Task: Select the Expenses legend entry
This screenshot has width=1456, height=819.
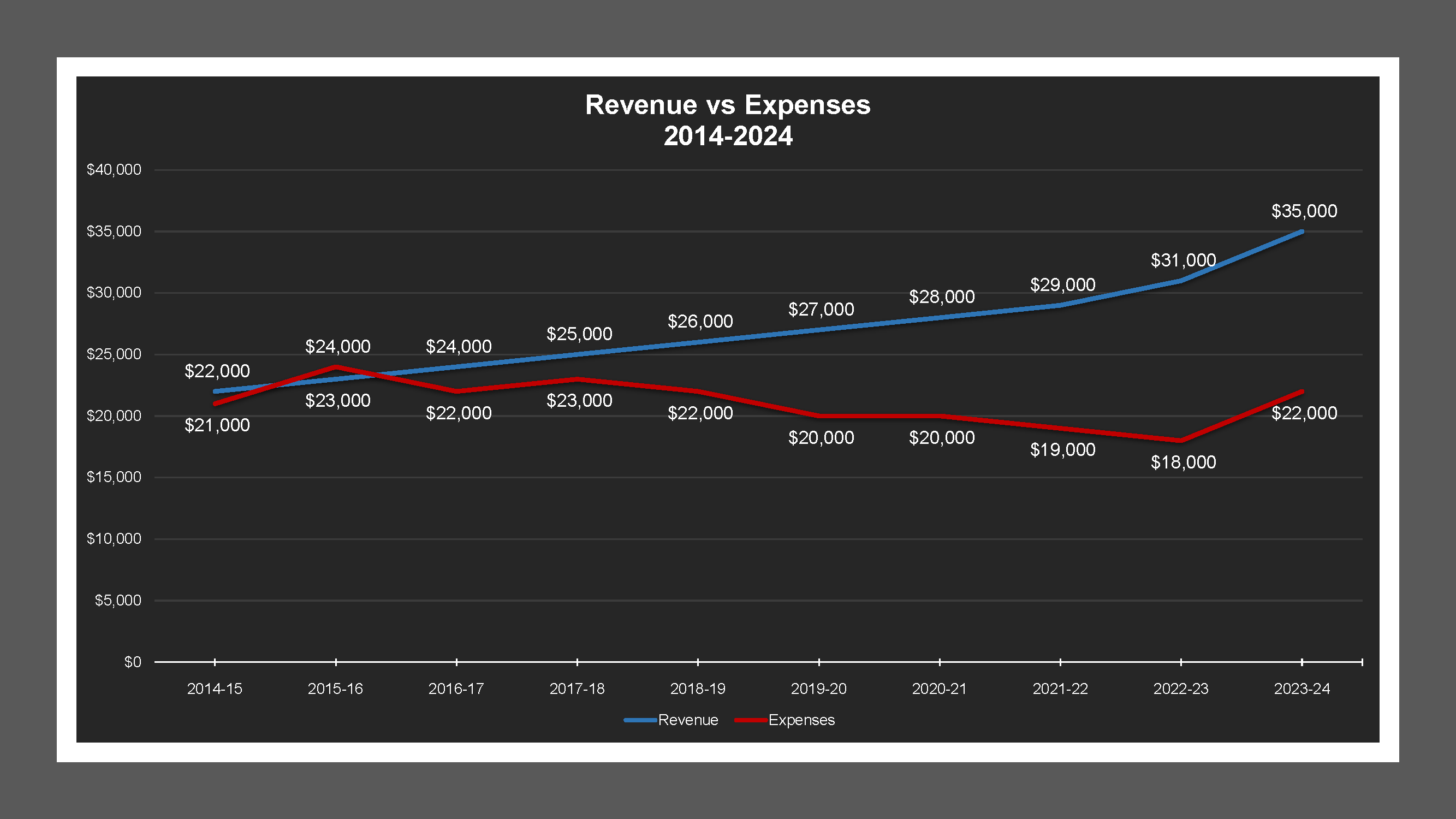Action: point(784,720)
